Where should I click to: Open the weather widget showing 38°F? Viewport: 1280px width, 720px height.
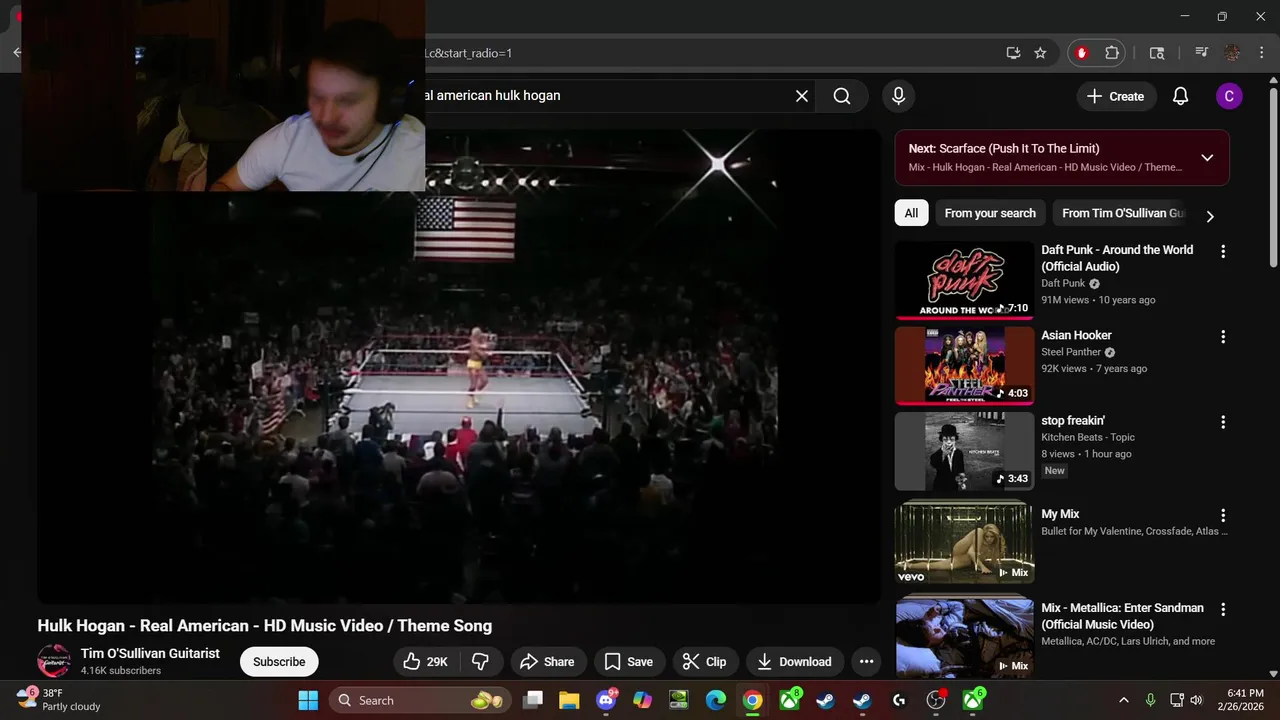60,699
